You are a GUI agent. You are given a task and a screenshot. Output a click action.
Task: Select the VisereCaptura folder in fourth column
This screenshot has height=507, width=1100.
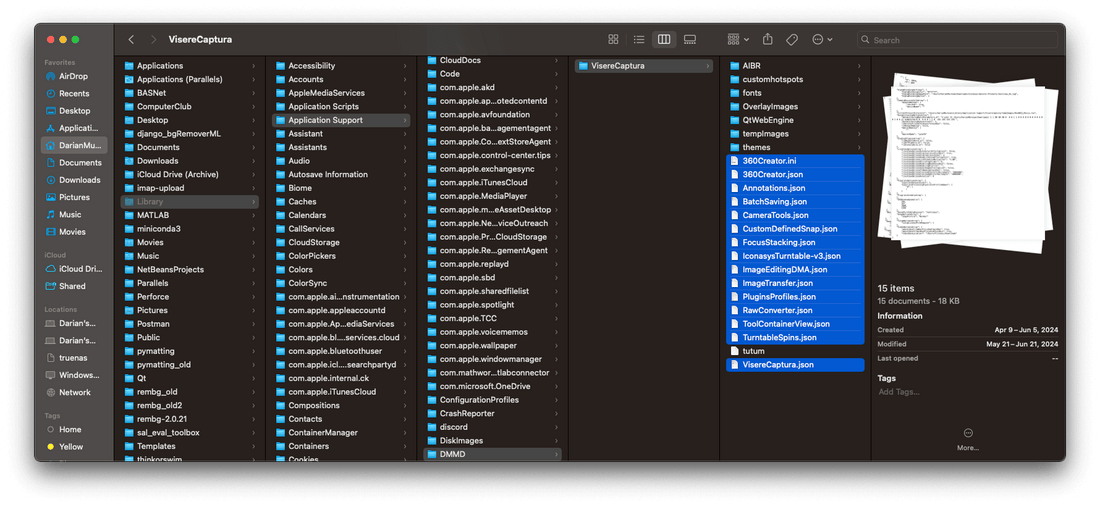coord(644,66)
